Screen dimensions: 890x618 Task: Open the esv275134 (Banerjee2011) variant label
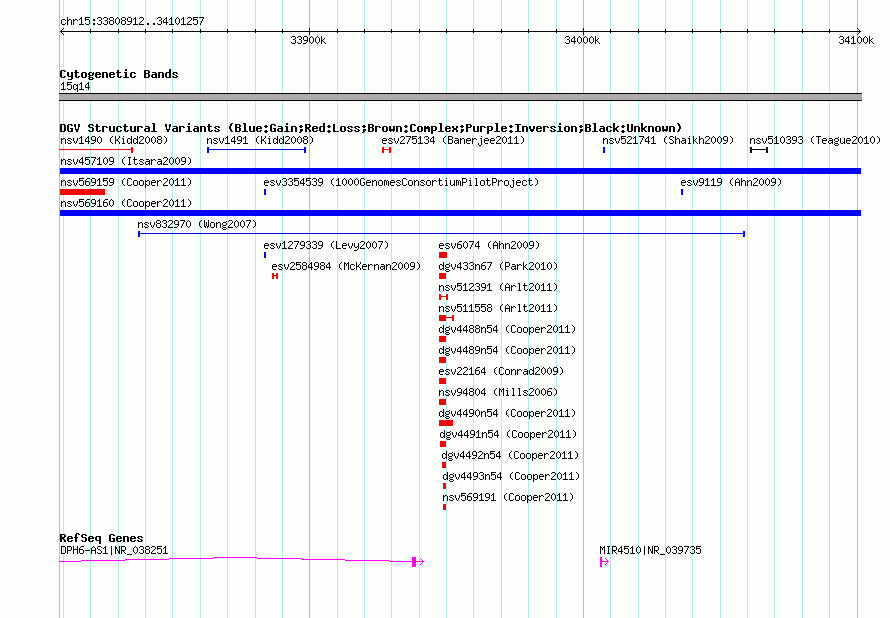click(453, 140)
